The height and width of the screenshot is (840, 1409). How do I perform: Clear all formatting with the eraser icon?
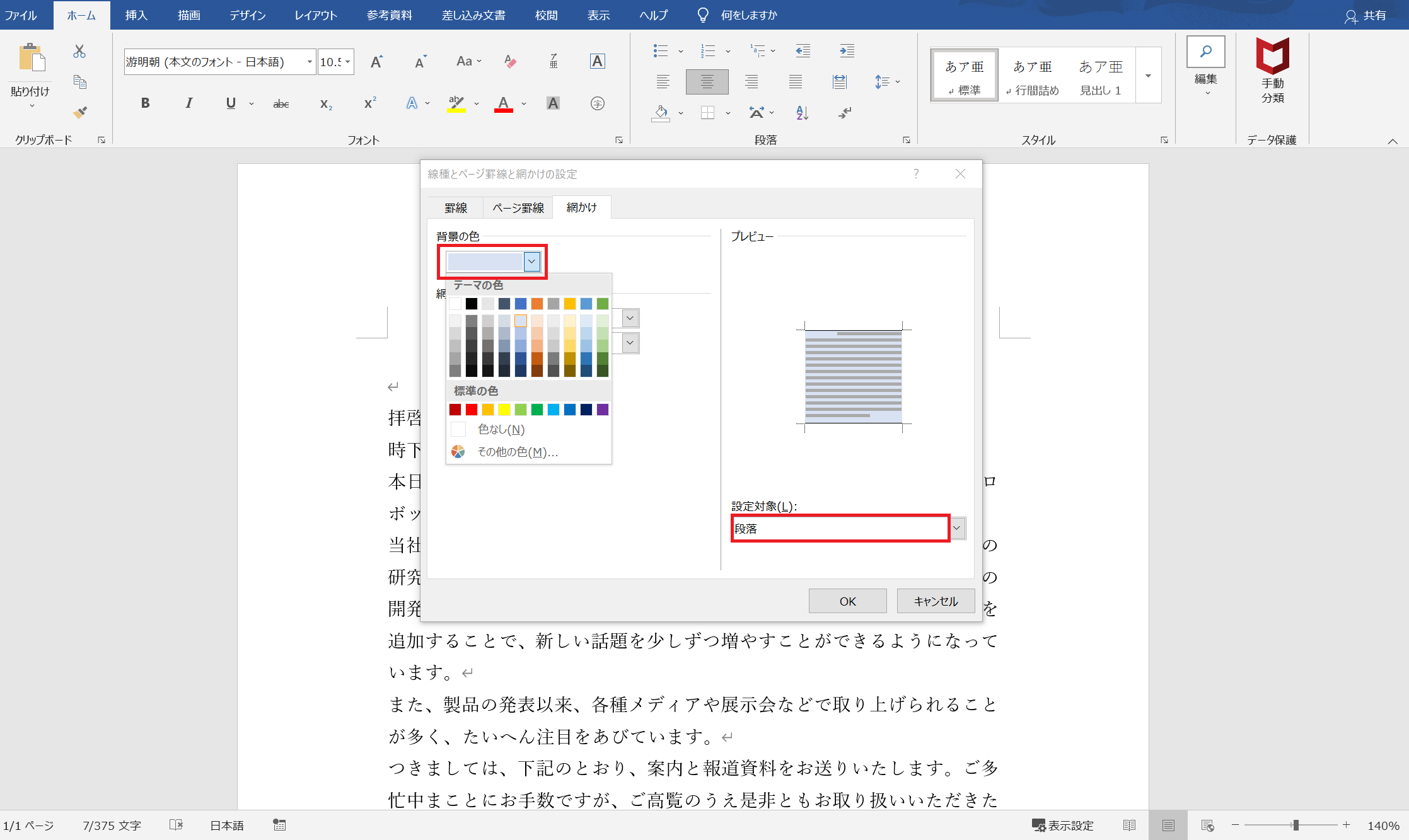coord(510,62)
